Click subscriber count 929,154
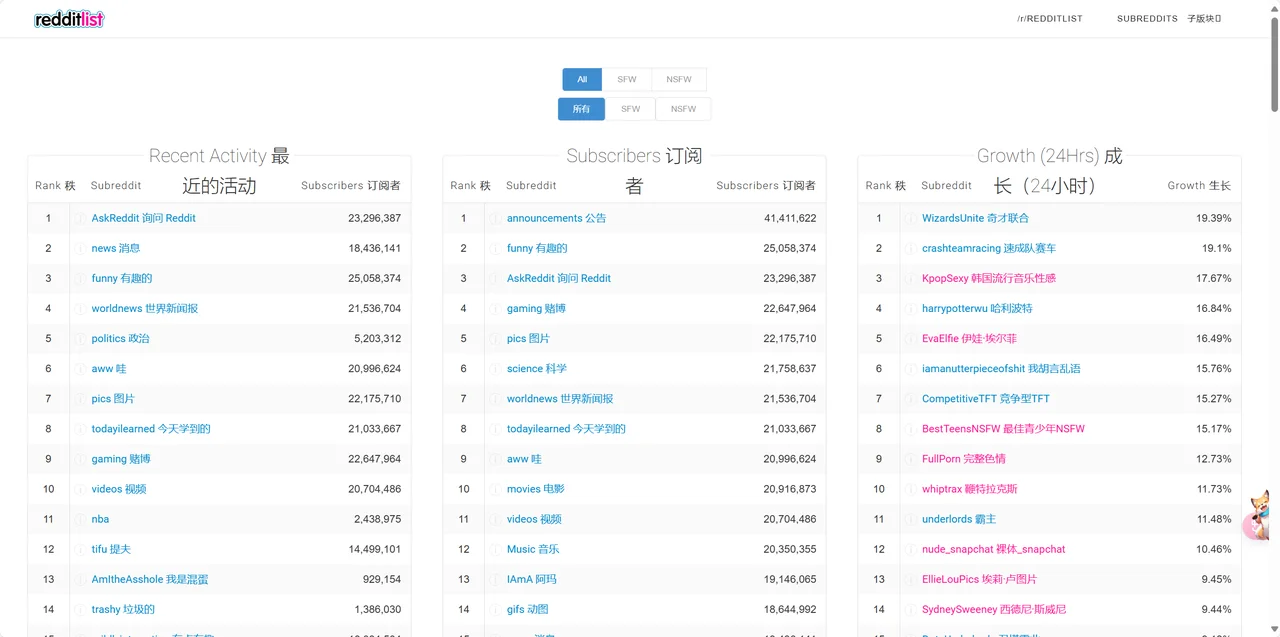Image resolution: width=1280 pixels, height=637 pixels. point(382,579)
